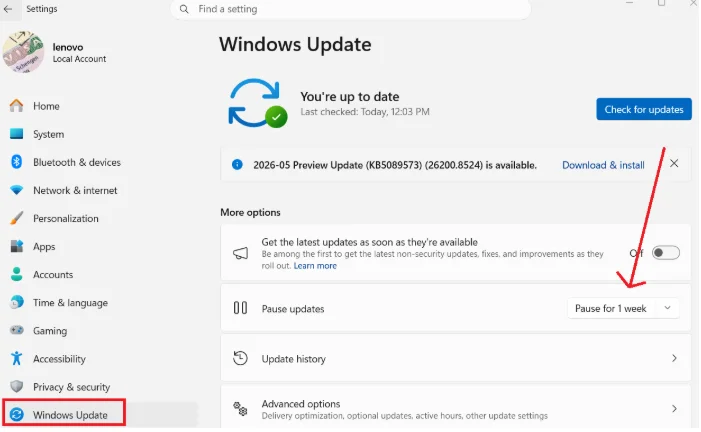The height and width of the screenshot is (432, 701).
Task: Click the Privacy shield icon
Action: [x=17, y=387]
